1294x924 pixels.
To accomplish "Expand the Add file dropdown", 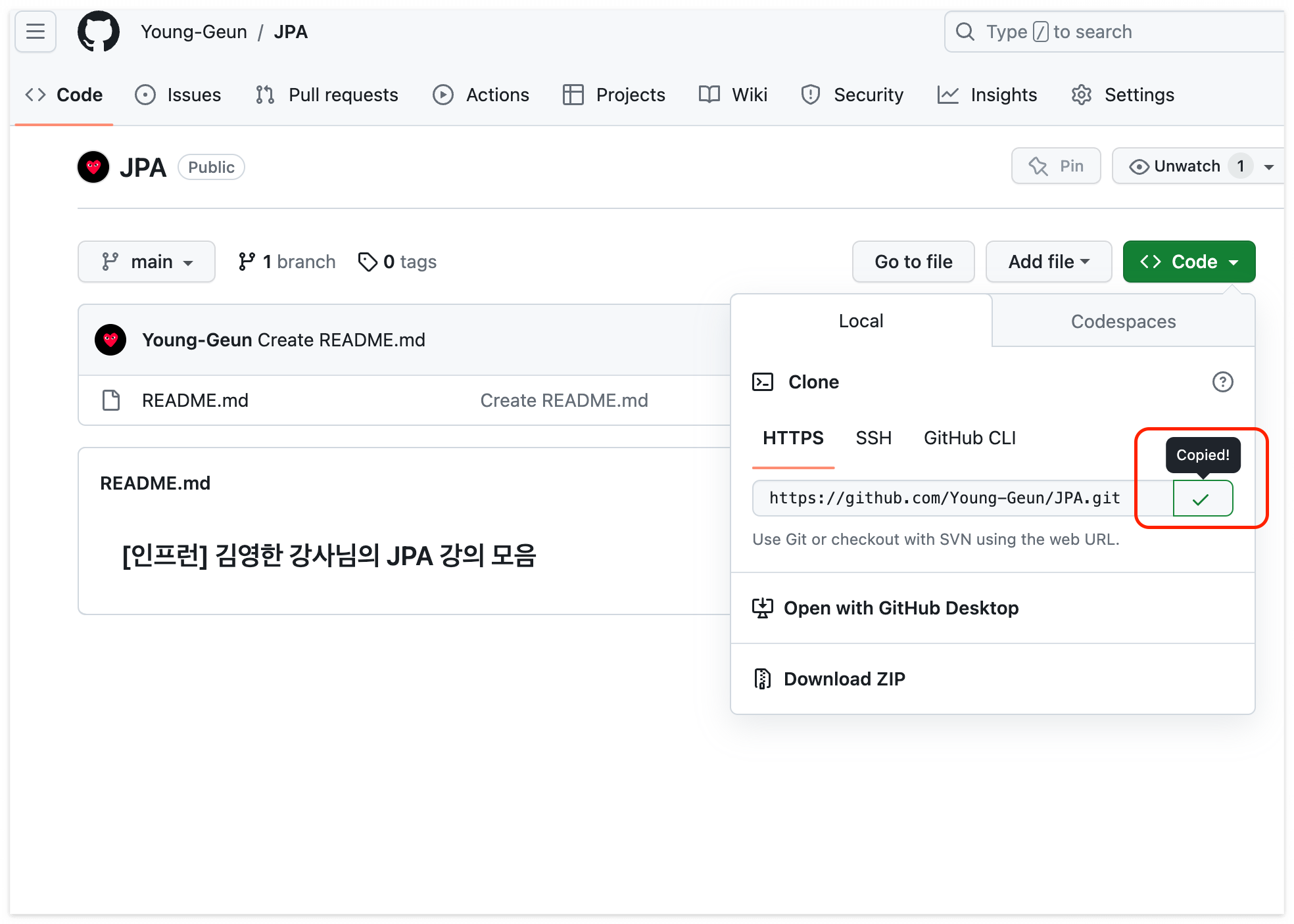I will pyautogui.click(x=1049, y=262).
